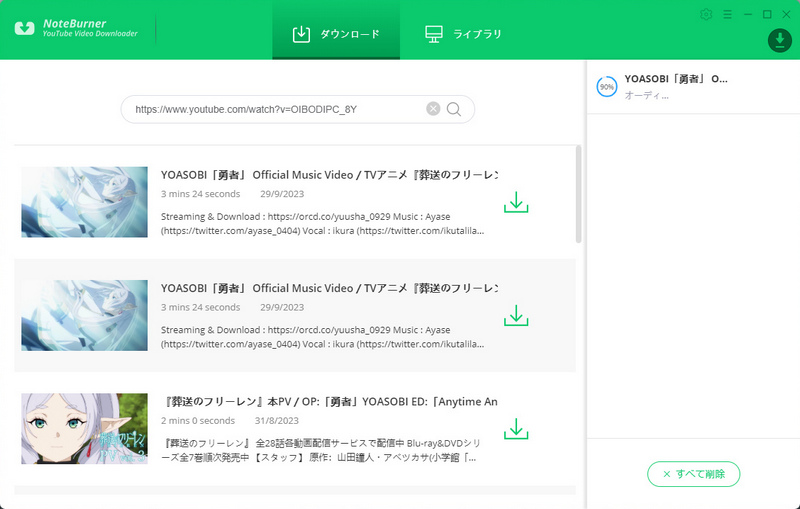
Task: Click the NoteBurner logo icon
Action: click(x=24, y=28)
